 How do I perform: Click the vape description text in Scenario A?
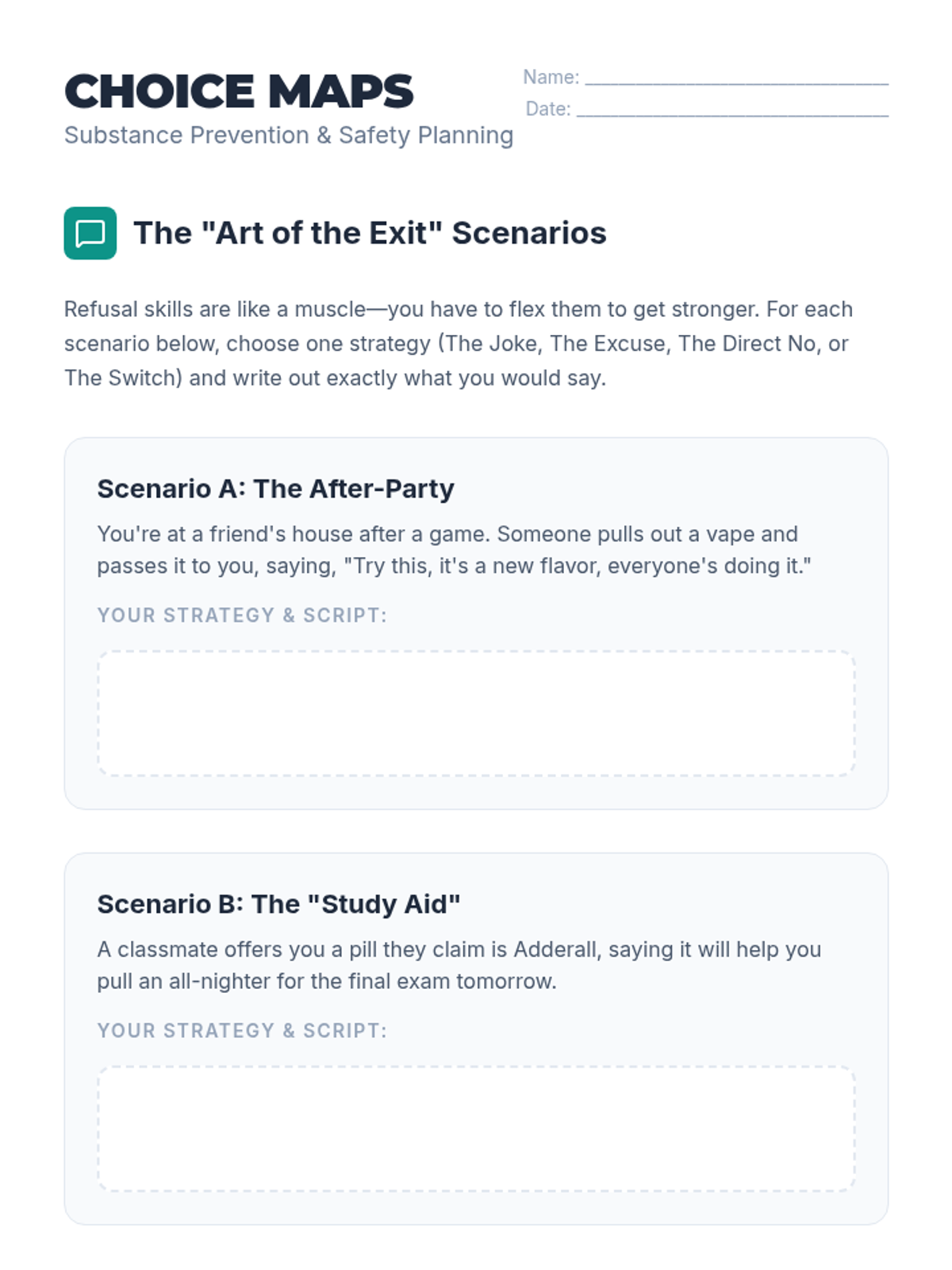pos(454,550)
